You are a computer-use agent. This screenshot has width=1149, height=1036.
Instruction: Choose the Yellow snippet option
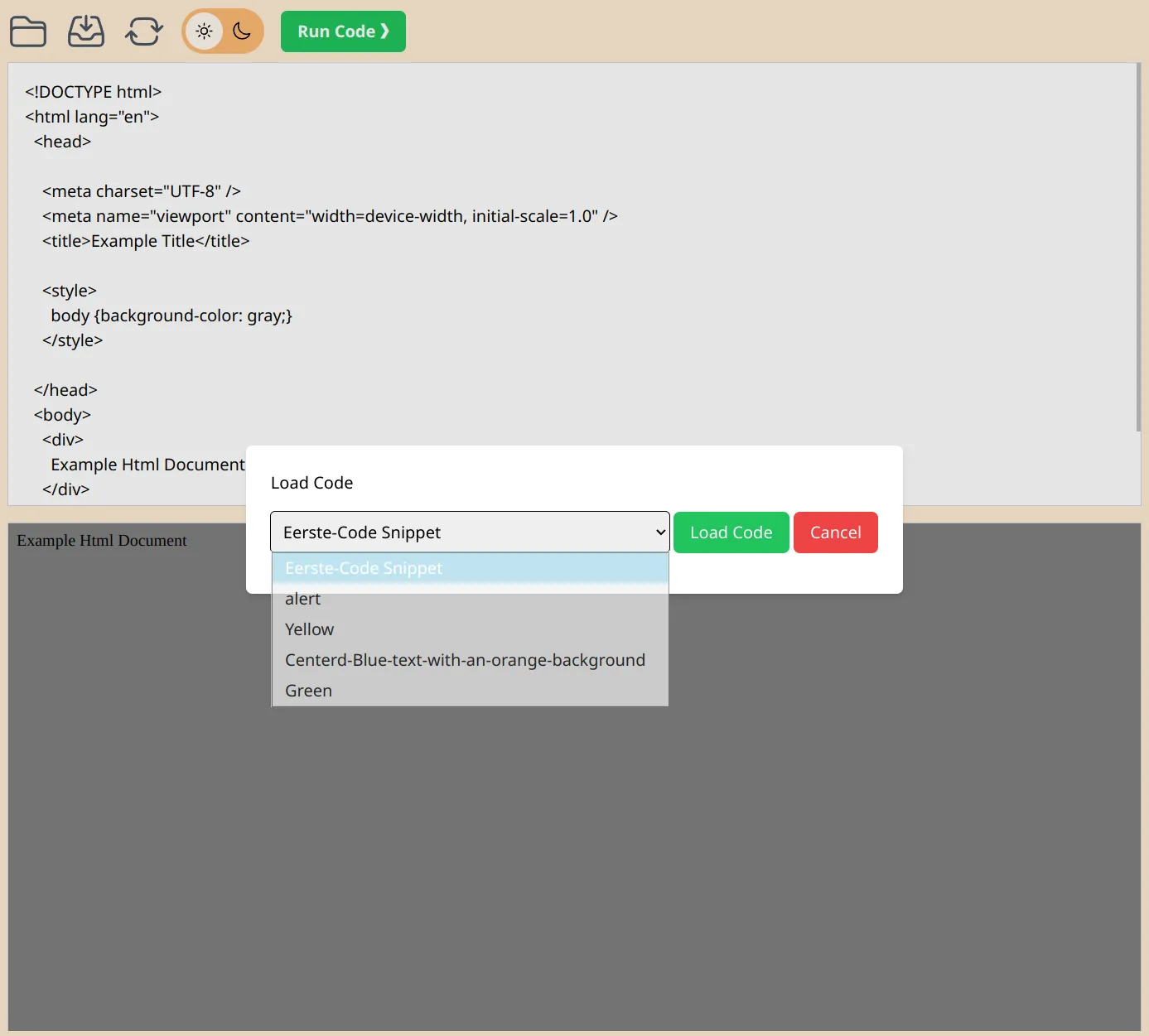(470, 629)
